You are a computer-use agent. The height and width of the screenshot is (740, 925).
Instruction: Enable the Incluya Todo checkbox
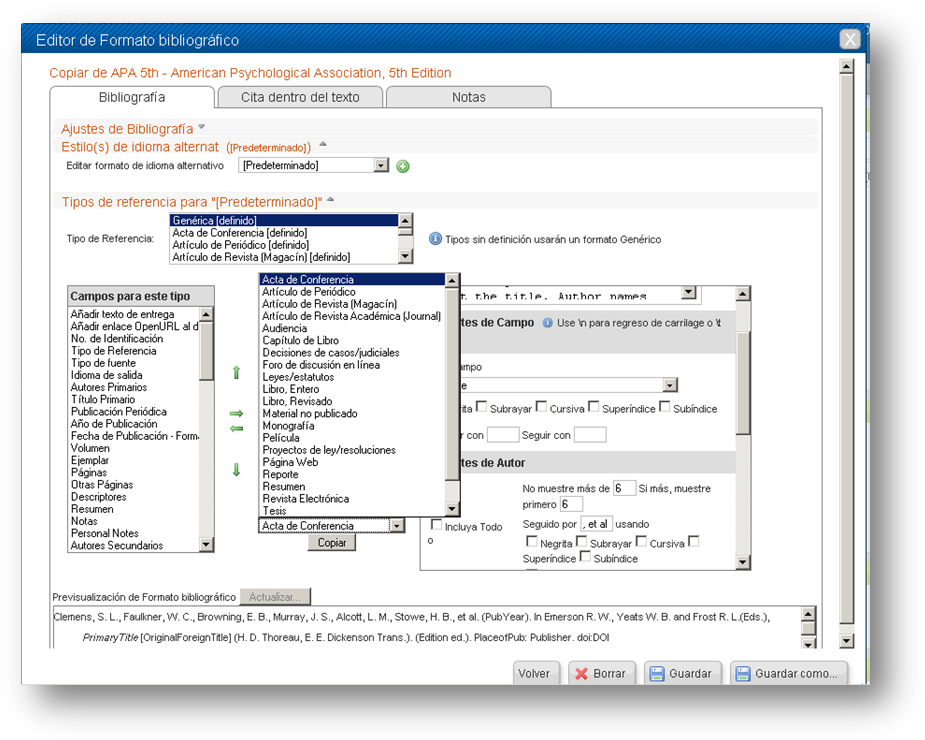coord(437,525)
